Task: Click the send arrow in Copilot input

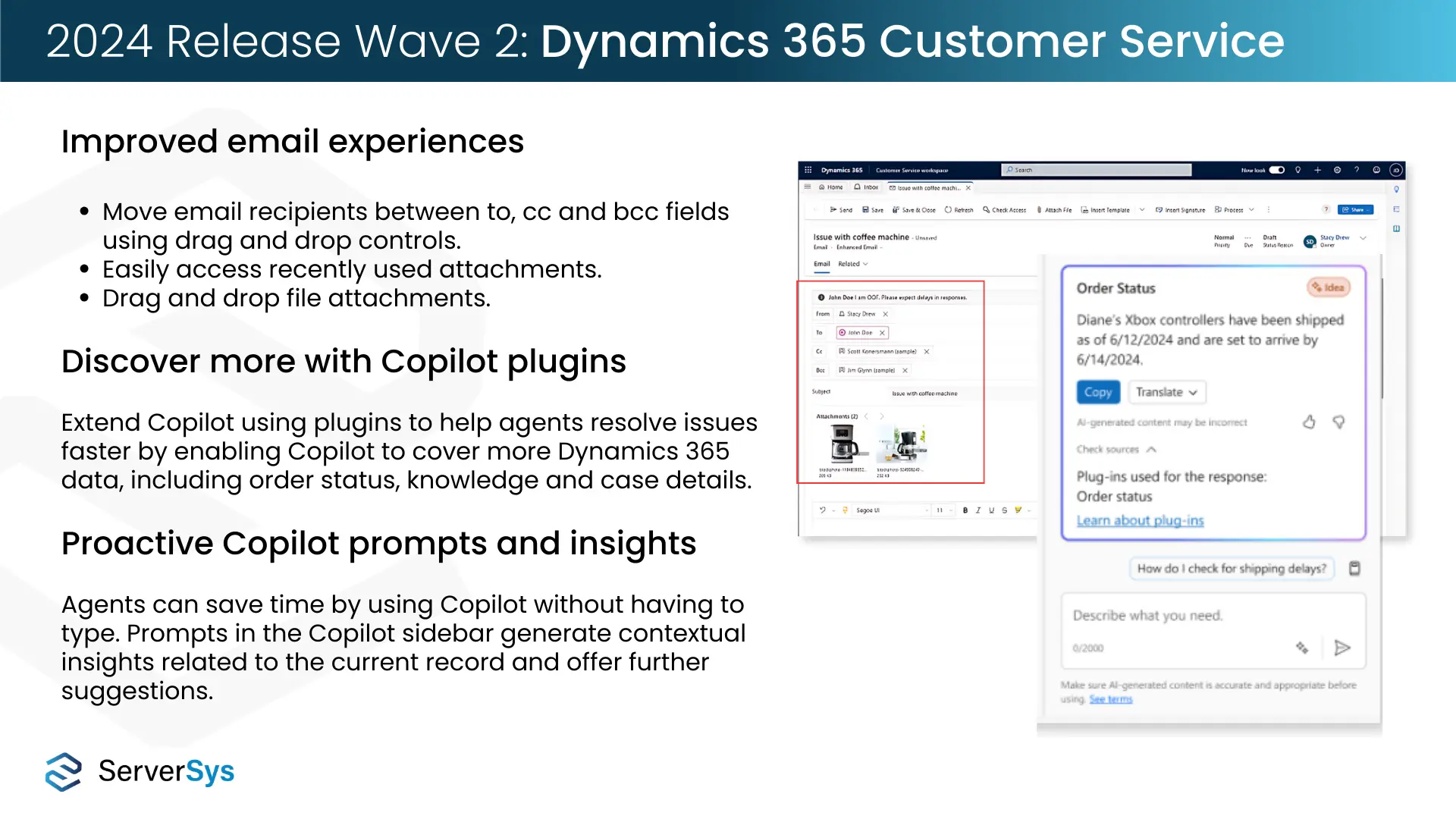Action: pyautogui.click(x=1342, y=648)
